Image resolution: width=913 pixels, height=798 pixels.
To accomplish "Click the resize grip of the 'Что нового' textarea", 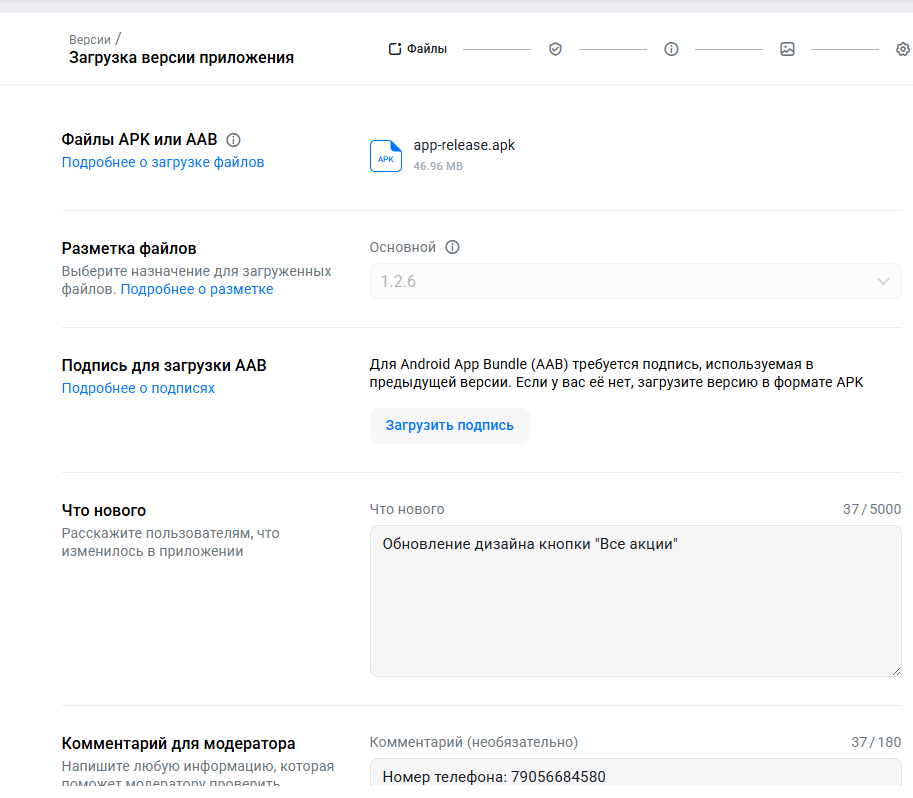I will click(x=897, y=671).
